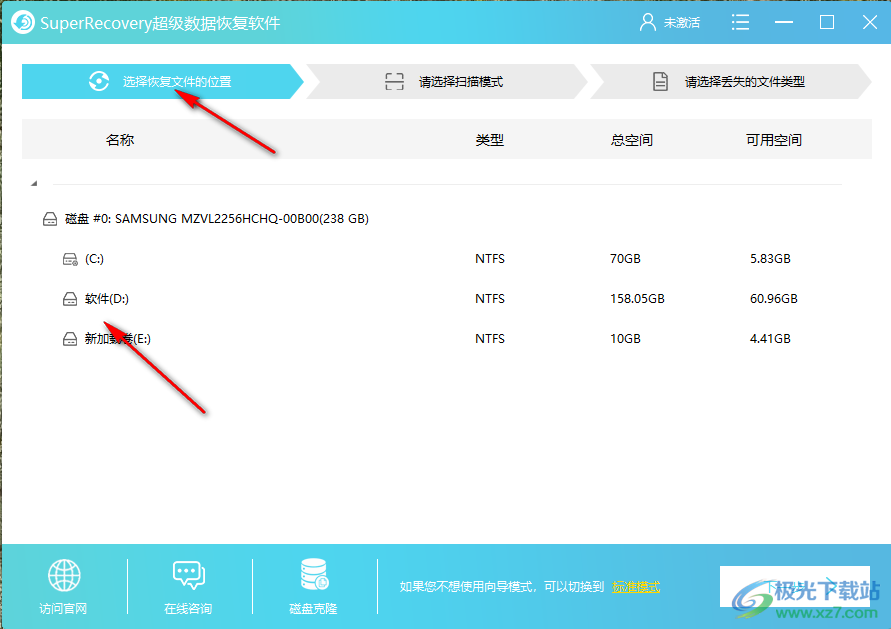This screenshot has width=891, height=629.
Task: Select the 选择恢复文件的位置 step tab
Action: pyautogui.click(x=163, y=81)
